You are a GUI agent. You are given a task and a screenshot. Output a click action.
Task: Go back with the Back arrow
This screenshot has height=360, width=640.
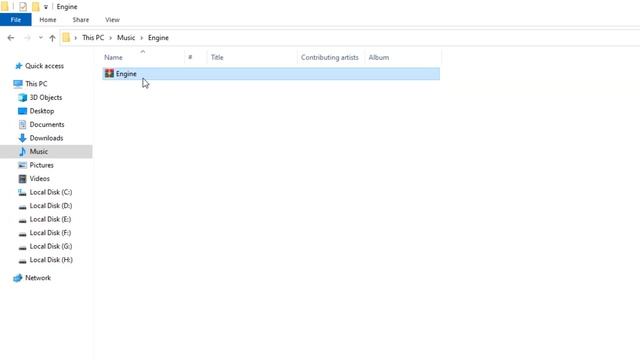(11, 38)
